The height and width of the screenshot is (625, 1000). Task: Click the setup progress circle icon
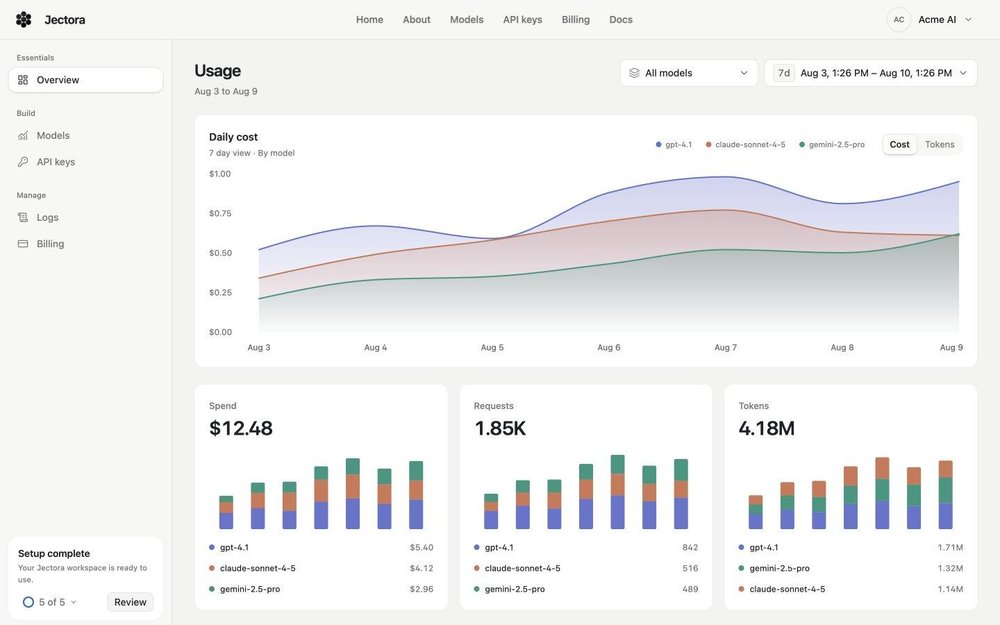28,602
